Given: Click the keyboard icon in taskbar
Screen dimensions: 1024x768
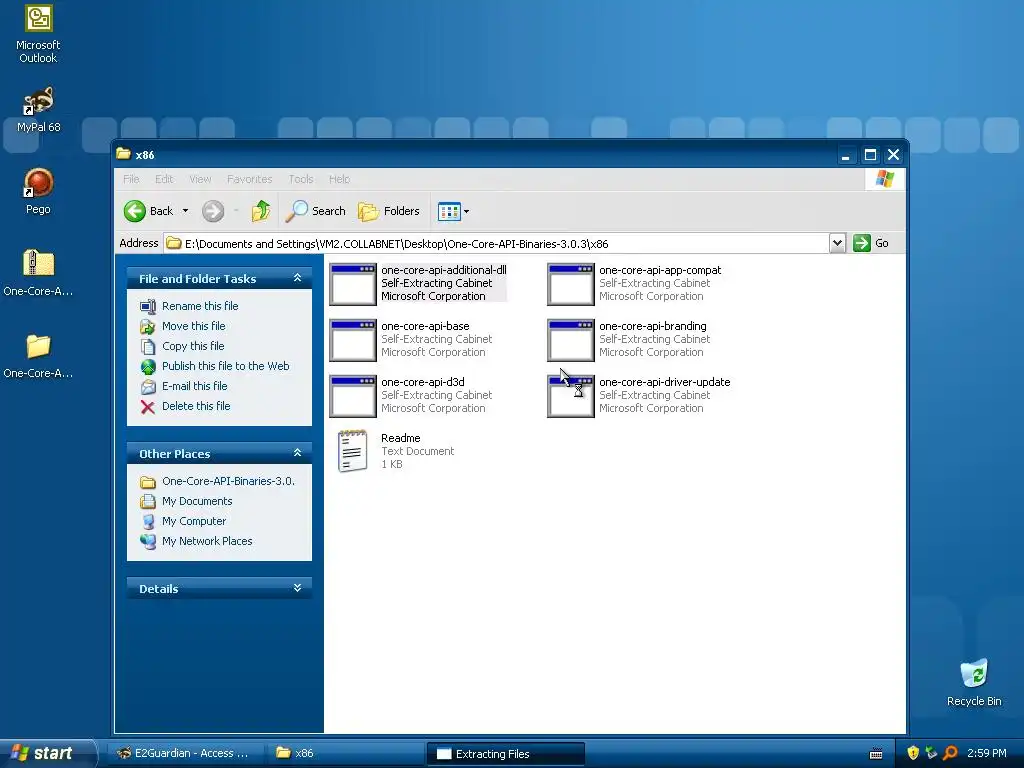Looking at the screenshot, I should pos(876,754).
